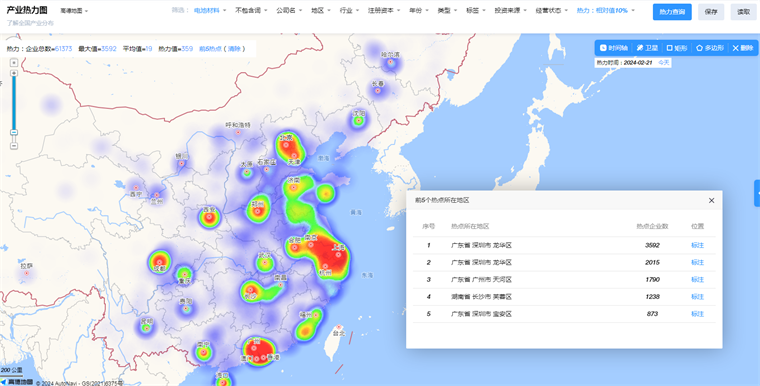
Task: Open the 电池材料 filter dropdown
Action: pos(210,10)
